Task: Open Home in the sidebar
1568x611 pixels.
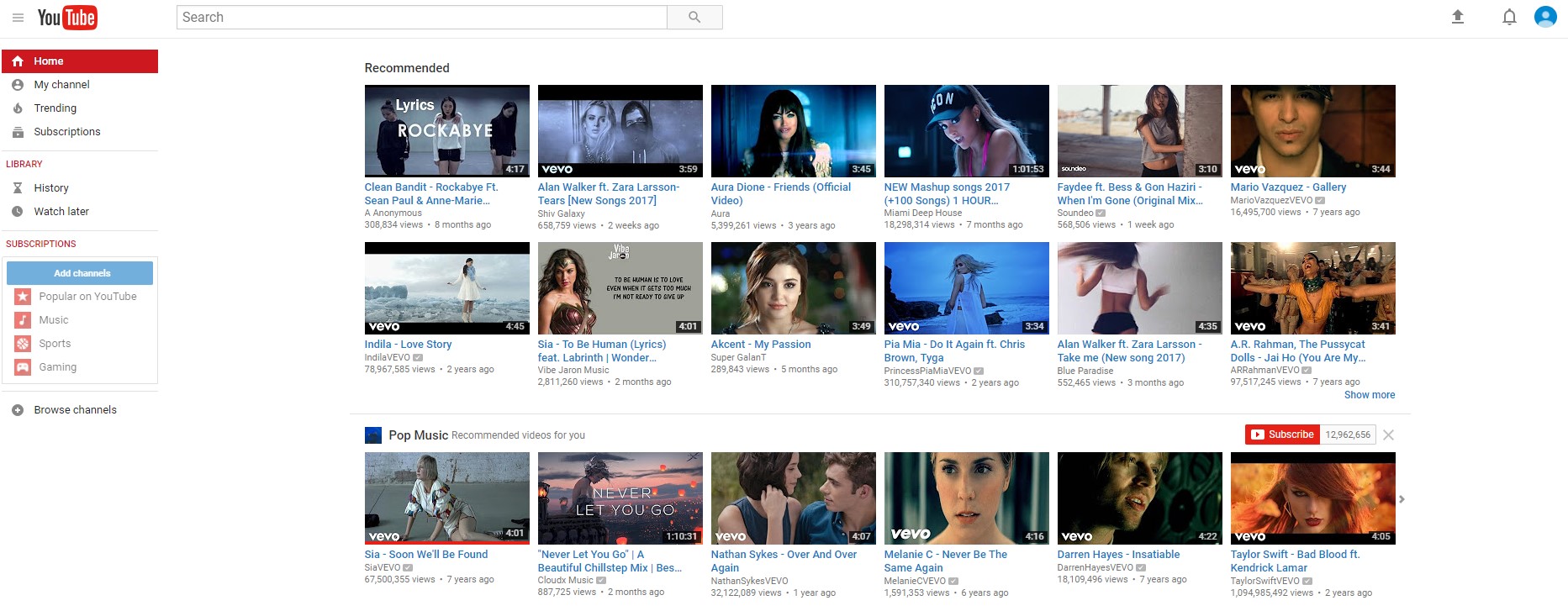Action: pos(80,61)
